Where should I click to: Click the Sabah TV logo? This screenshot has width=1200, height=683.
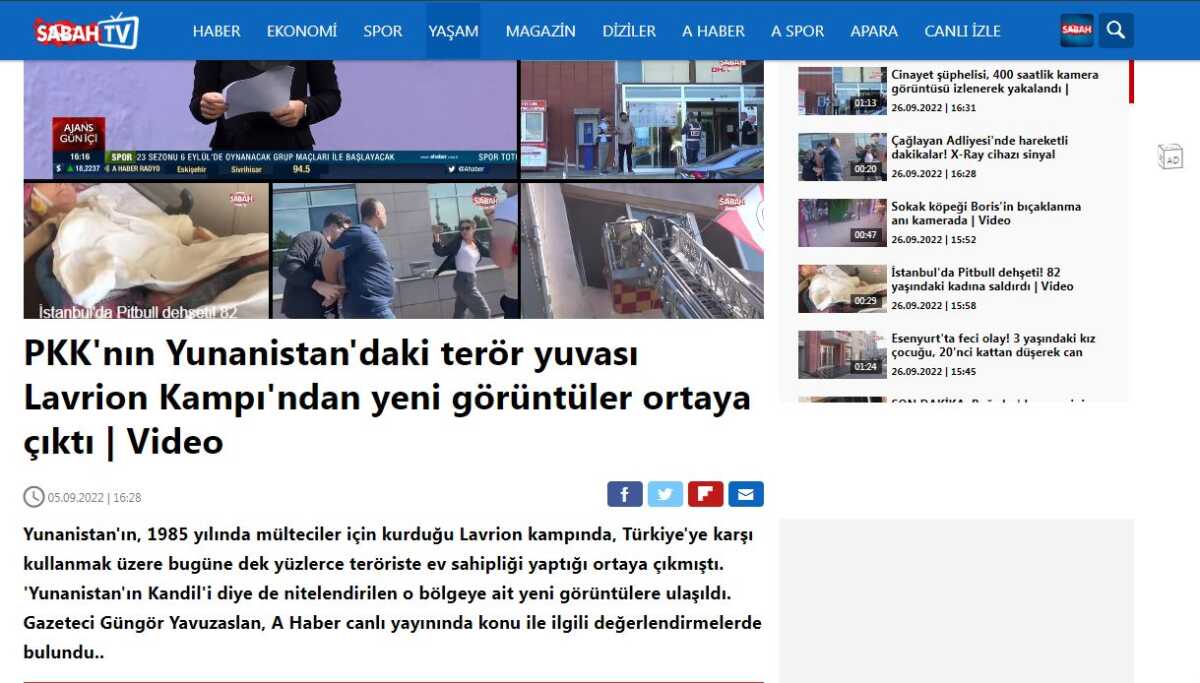point(86,31)
